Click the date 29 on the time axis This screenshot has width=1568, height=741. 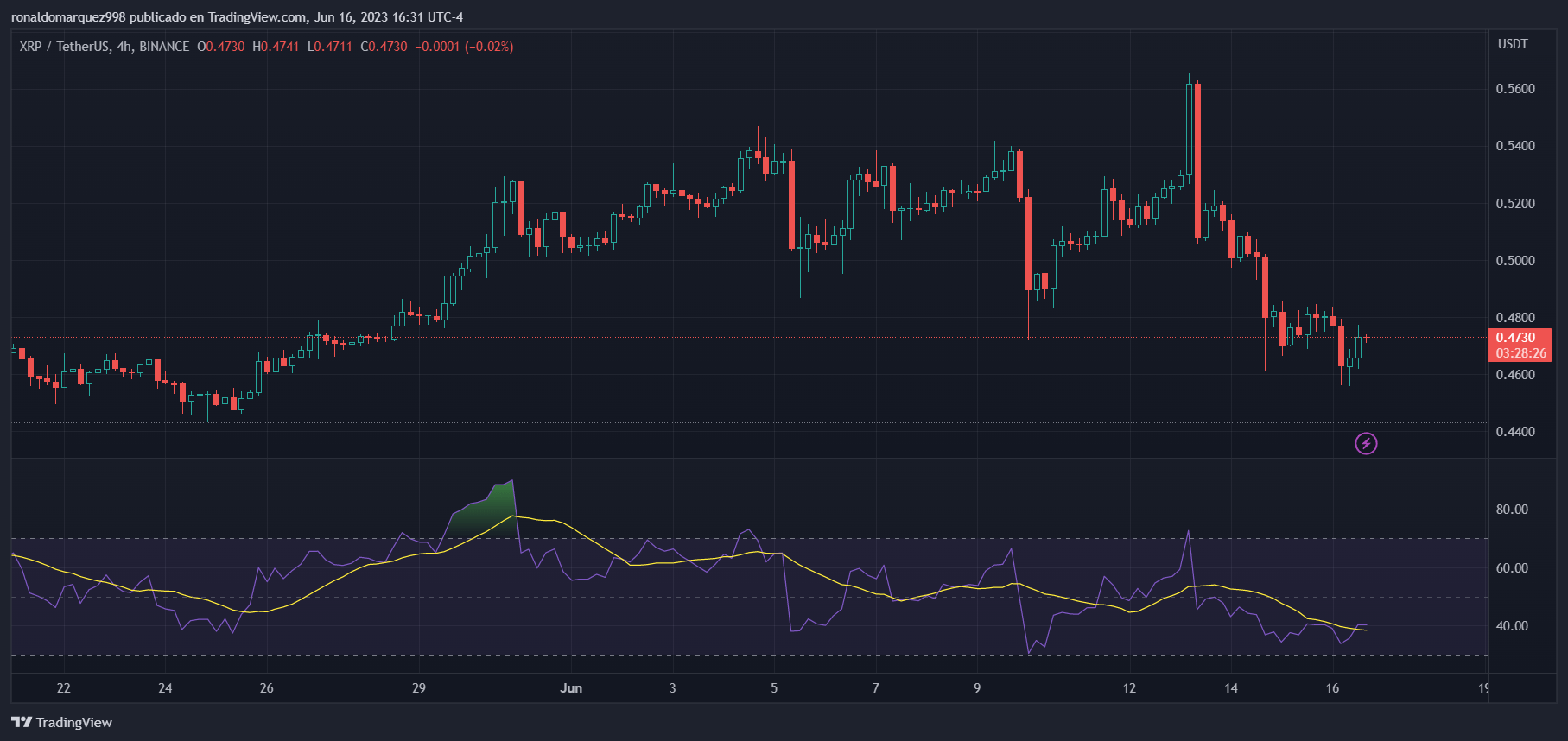coord(419,688)
